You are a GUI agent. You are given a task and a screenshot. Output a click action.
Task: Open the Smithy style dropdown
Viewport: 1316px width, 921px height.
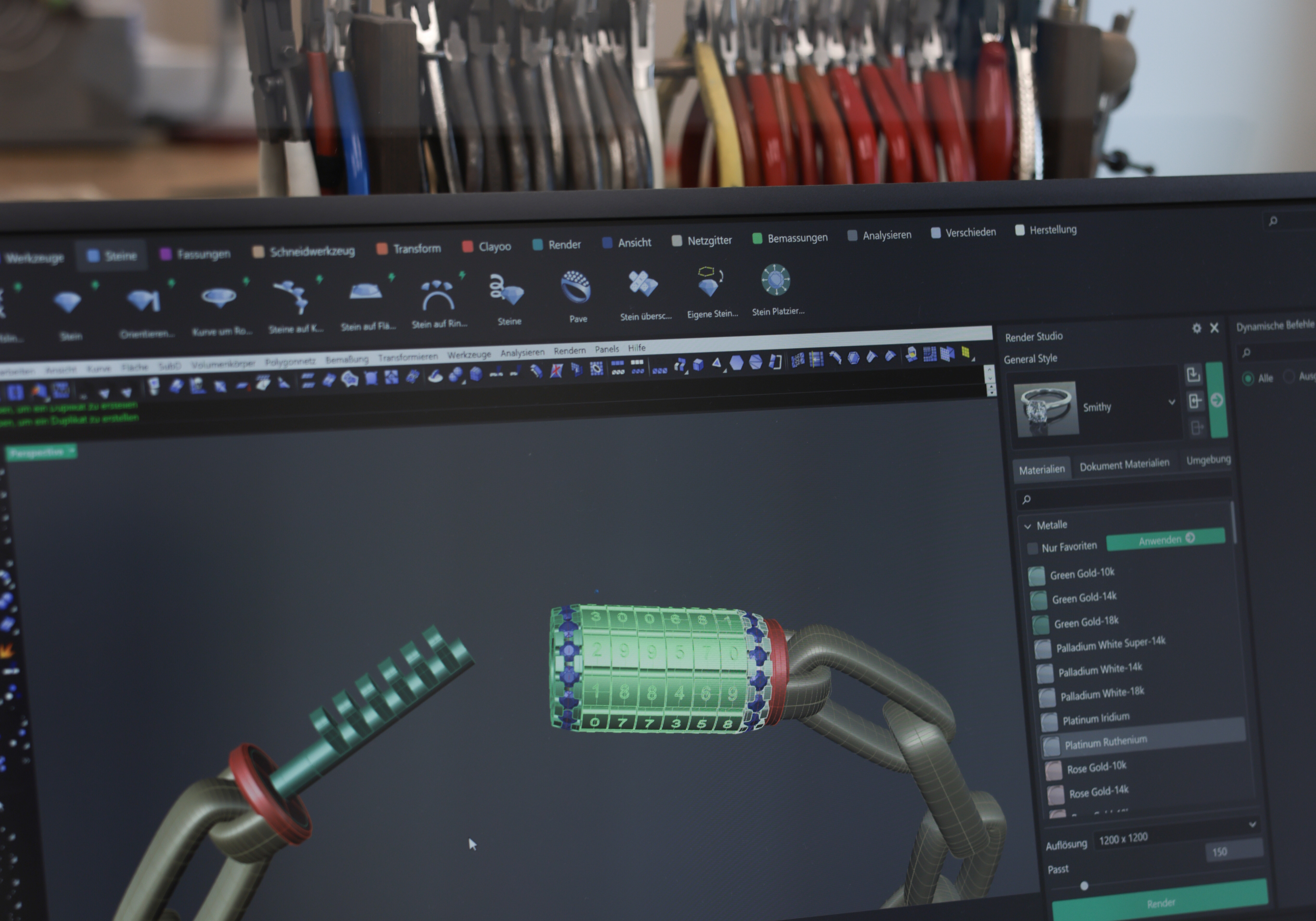(1171, 402)
